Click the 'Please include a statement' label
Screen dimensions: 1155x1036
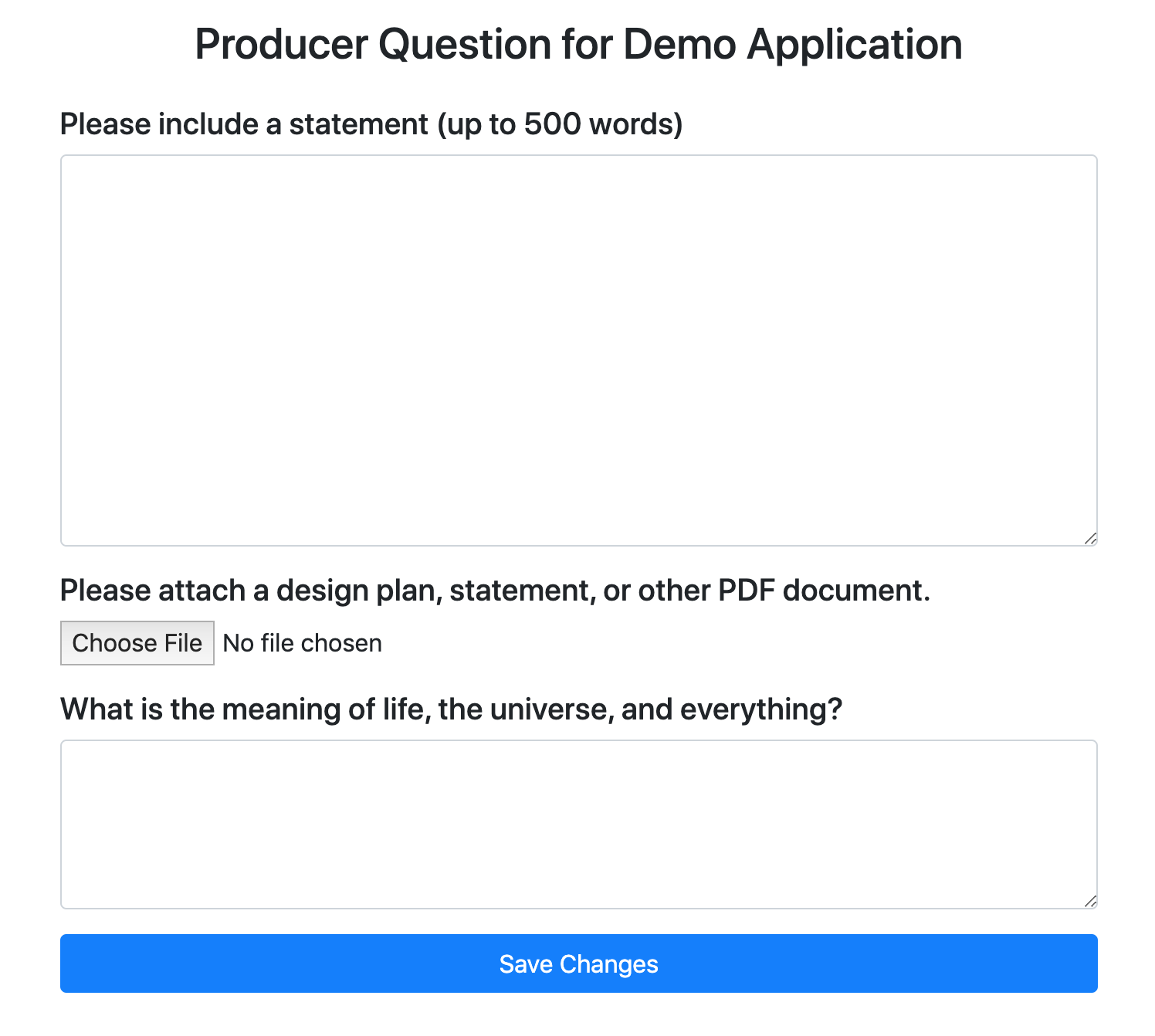[x=244, y=124]
